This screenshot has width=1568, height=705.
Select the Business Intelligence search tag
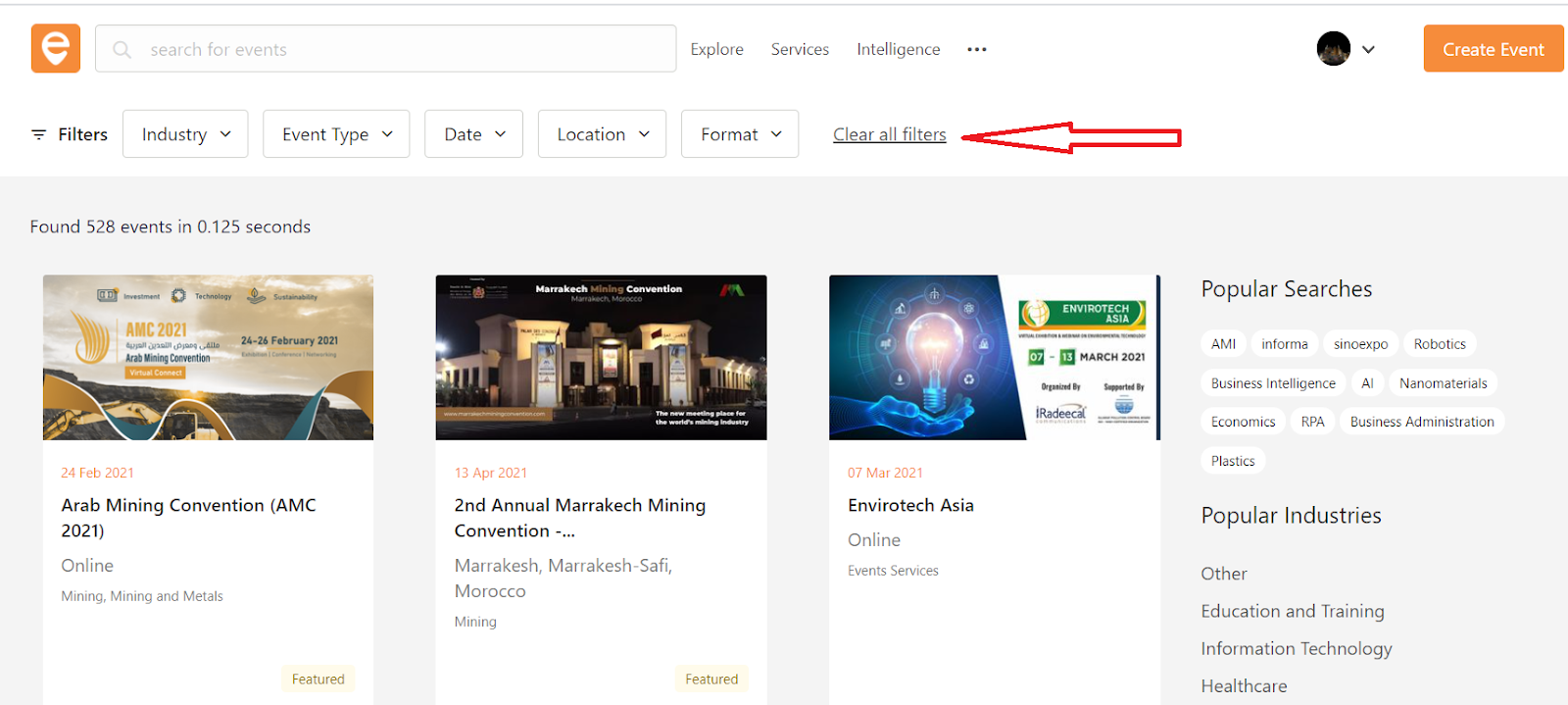[1273, 383]
